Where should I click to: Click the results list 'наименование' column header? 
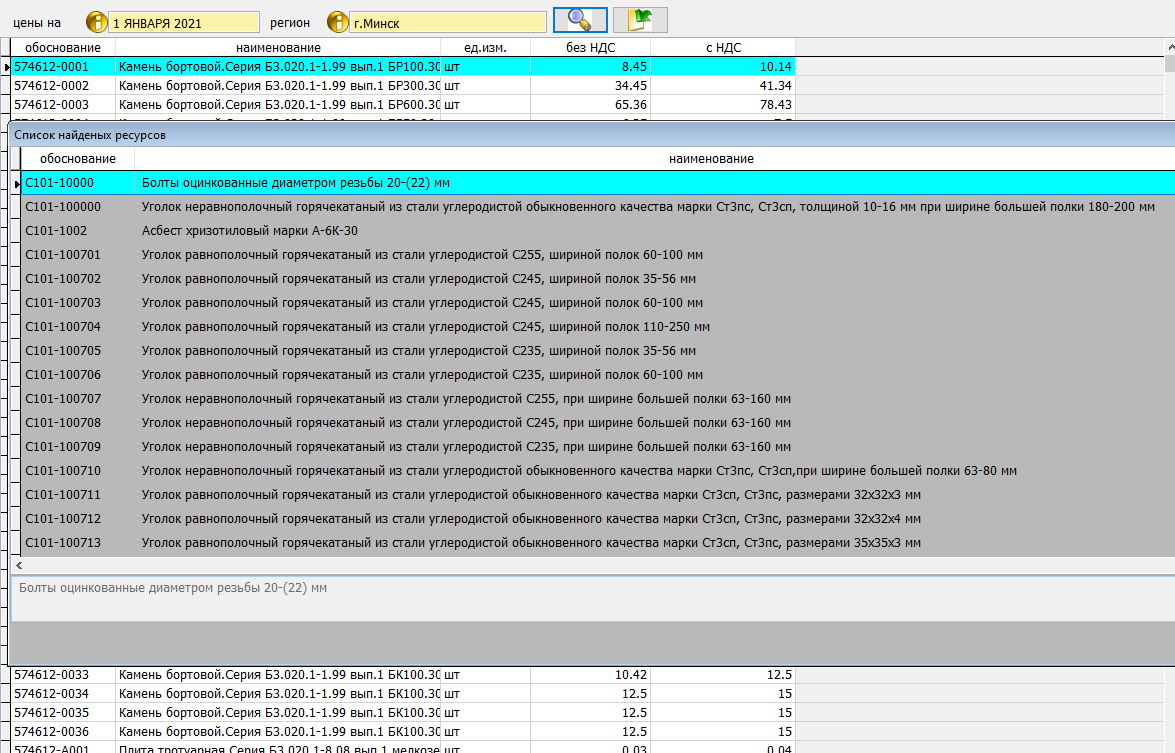pyautogui.click(x=711, y=159)
